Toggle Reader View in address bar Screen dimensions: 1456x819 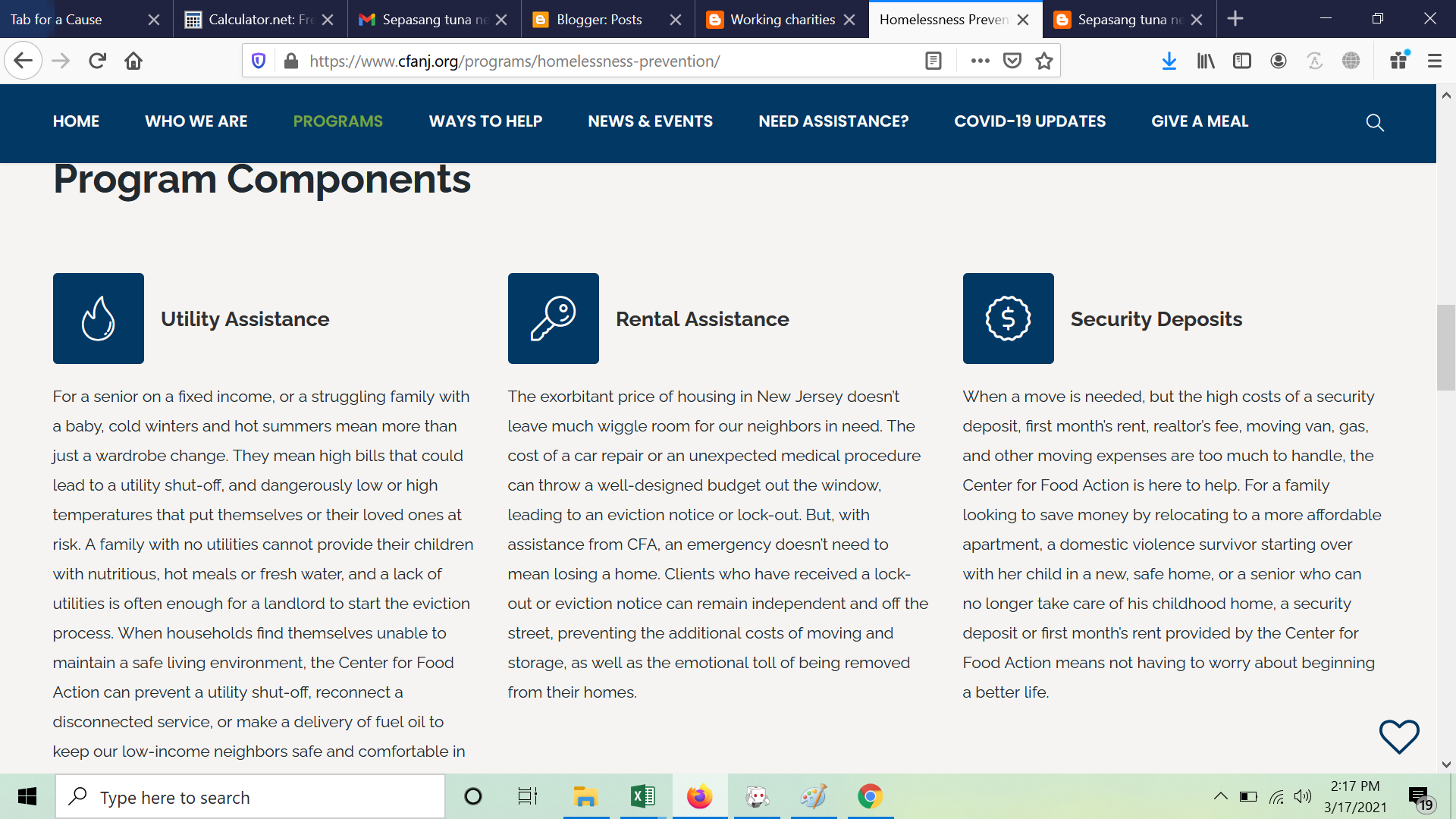tap(934, 61)
